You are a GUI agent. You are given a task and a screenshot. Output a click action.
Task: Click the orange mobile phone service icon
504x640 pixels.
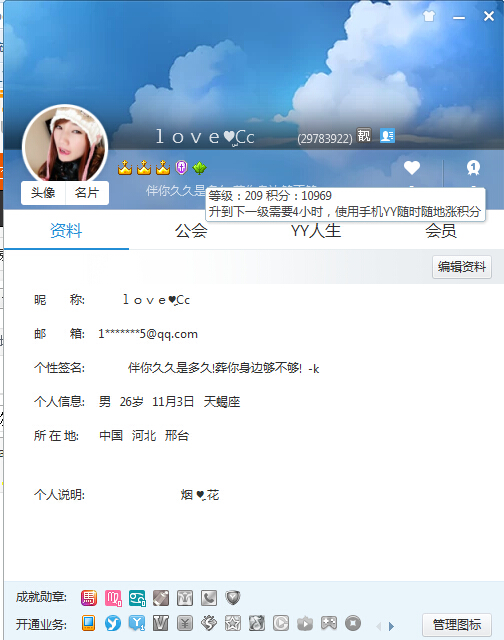click(x=89, y=623)
